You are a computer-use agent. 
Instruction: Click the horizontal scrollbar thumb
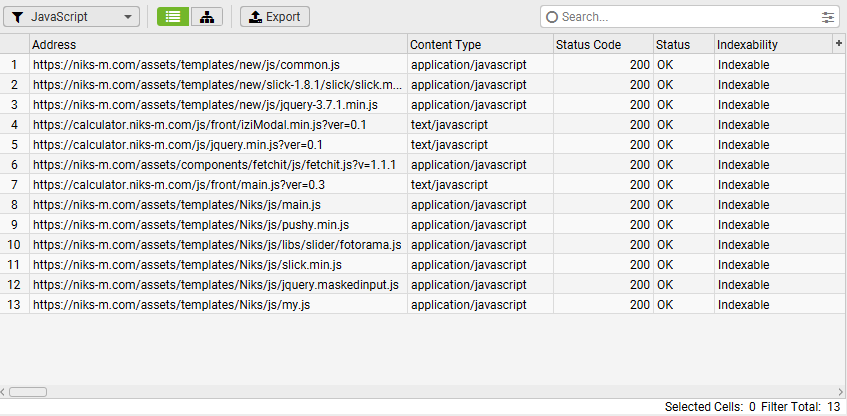coord(28,392)
